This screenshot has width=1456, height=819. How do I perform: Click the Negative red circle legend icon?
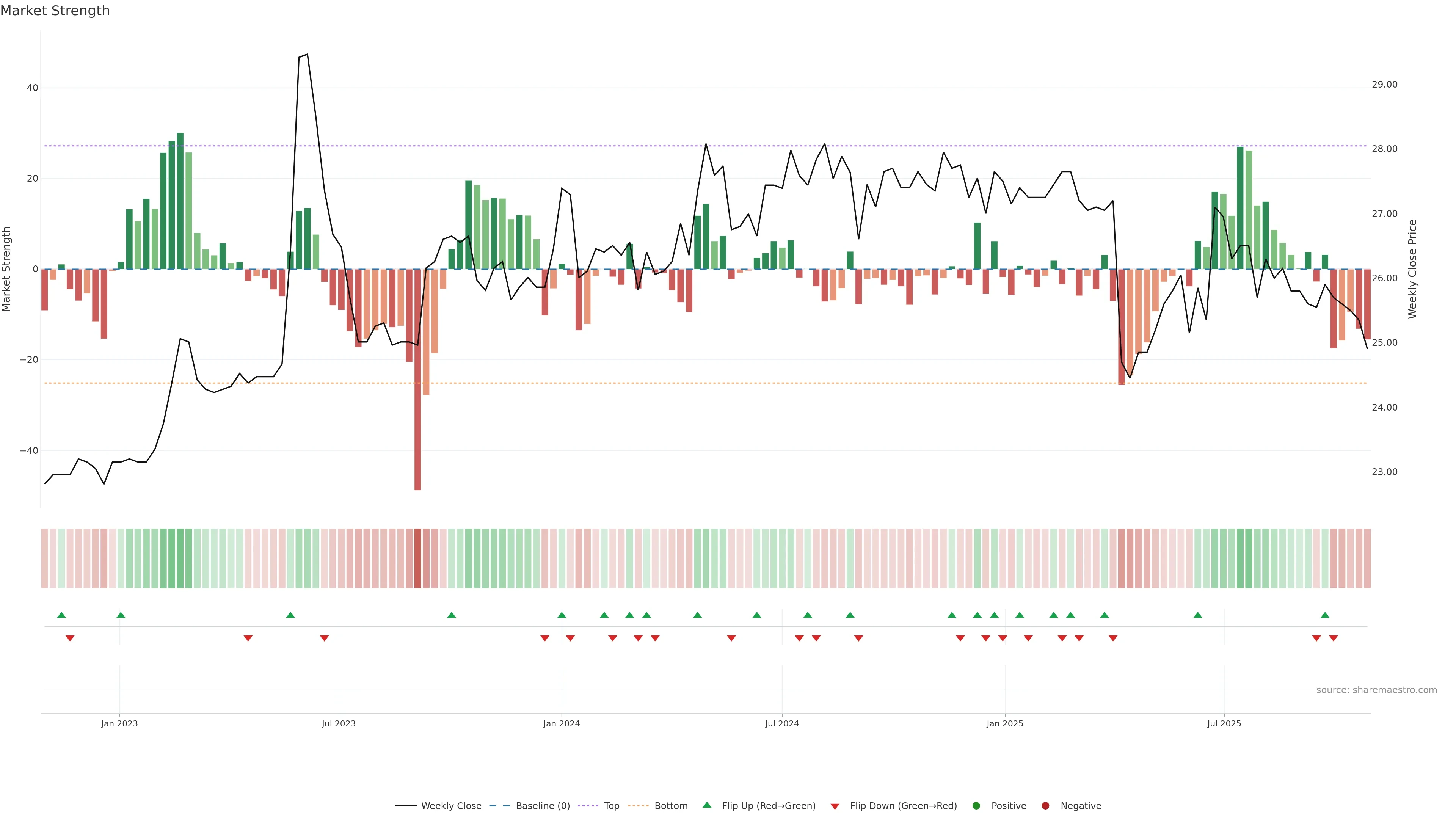tap(1045, 806)
